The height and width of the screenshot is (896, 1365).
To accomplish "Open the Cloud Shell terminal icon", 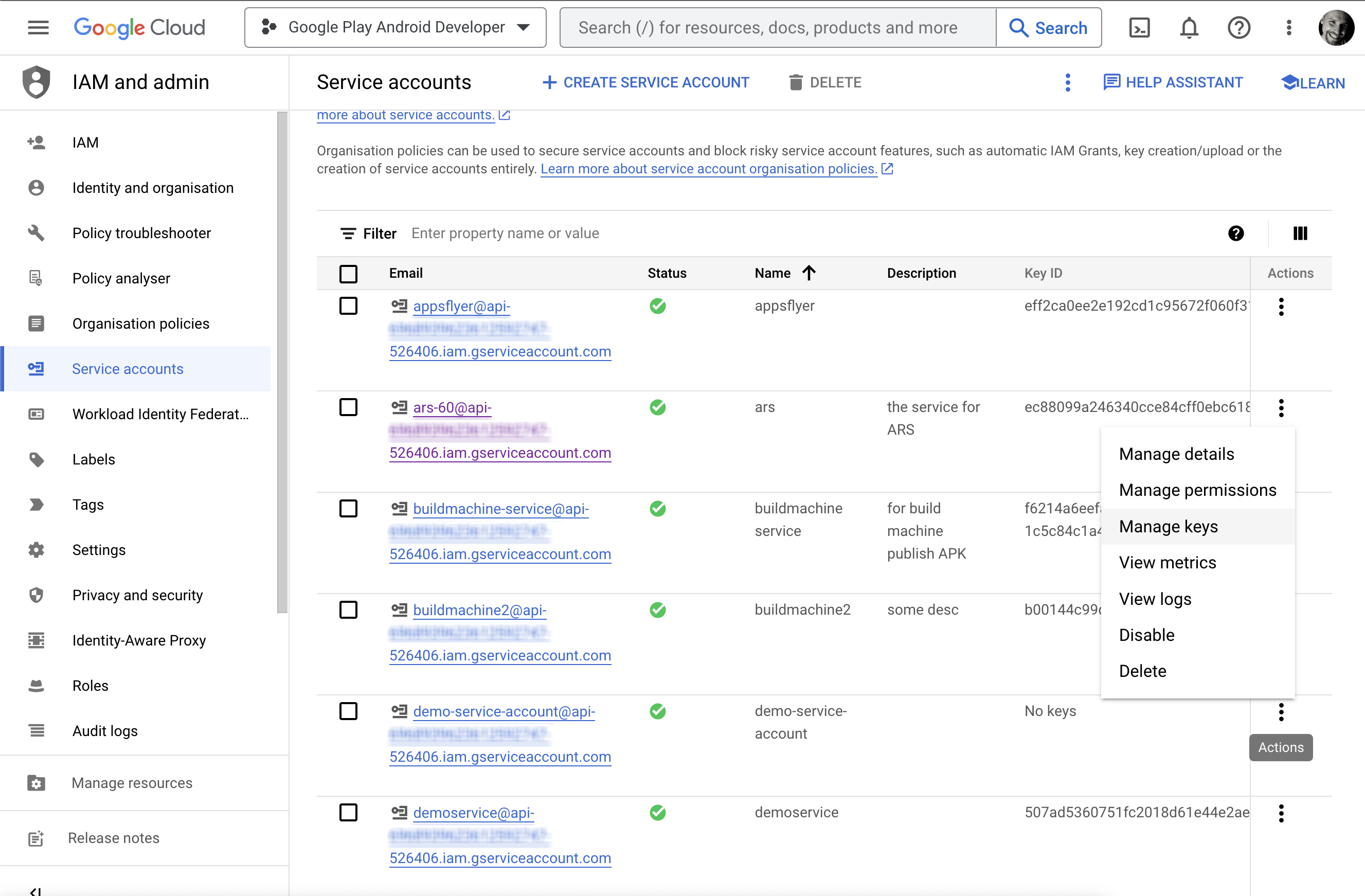I will click(x=1139, y=28).
